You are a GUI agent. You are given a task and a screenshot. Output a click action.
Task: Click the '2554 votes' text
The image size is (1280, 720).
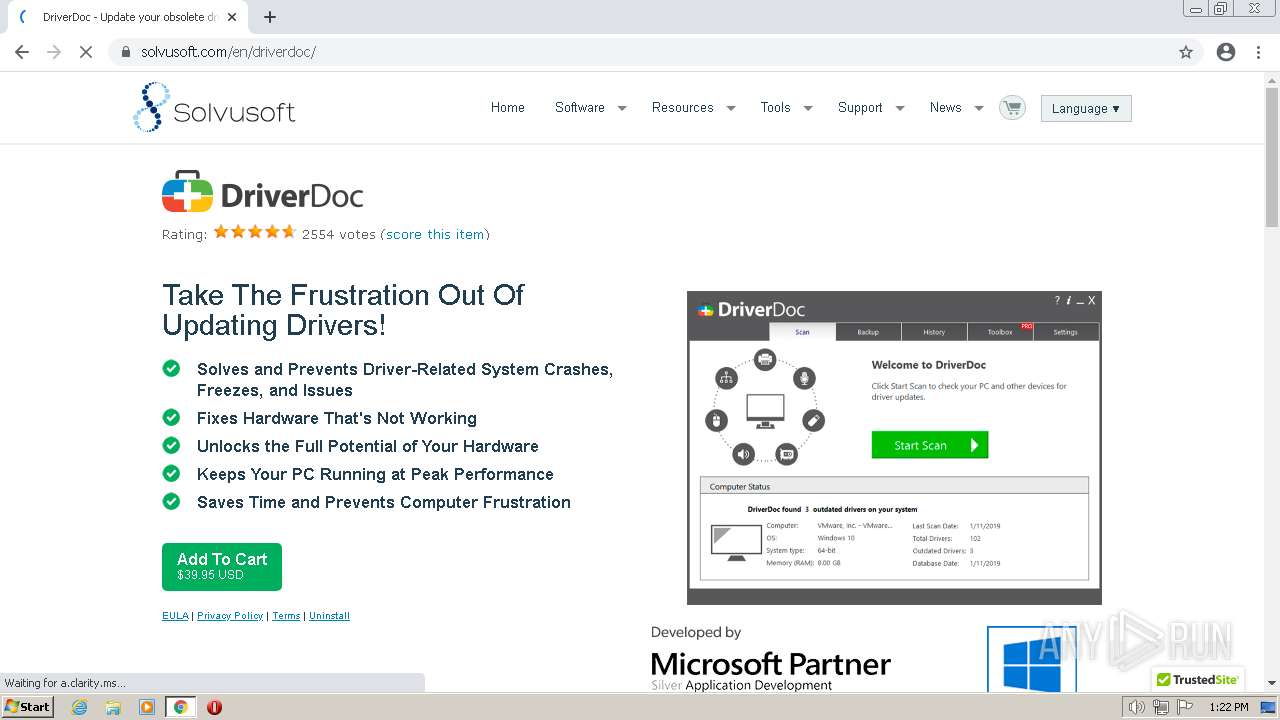tap(339, 234)
